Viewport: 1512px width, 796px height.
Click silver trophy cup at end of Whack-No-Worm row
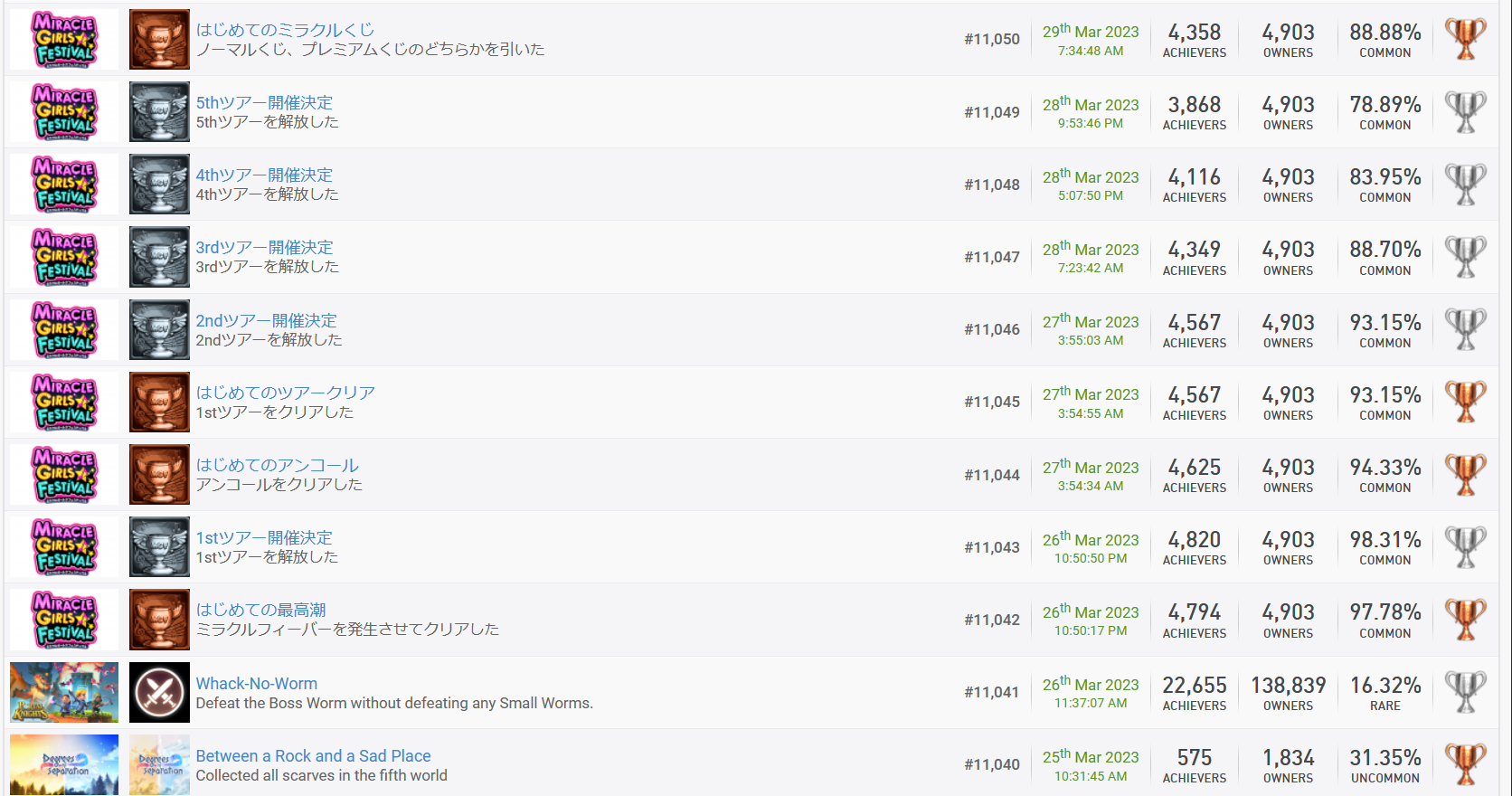1465,692
